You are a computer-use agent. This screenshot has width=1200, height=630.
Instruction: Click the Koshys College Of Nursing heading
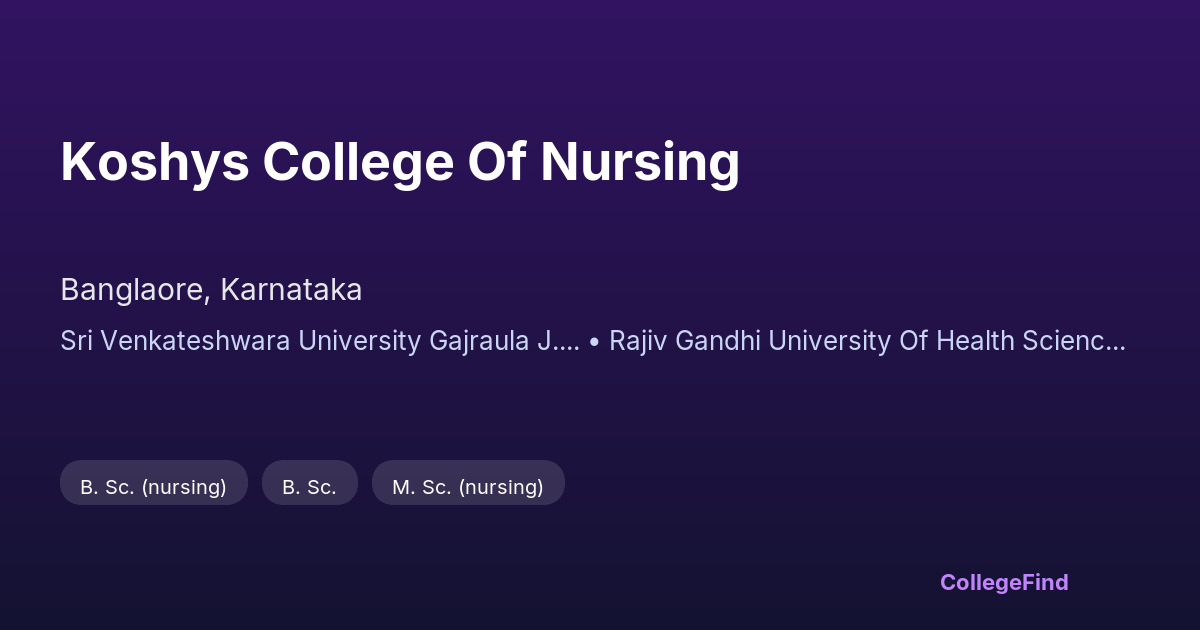point(400,162)
